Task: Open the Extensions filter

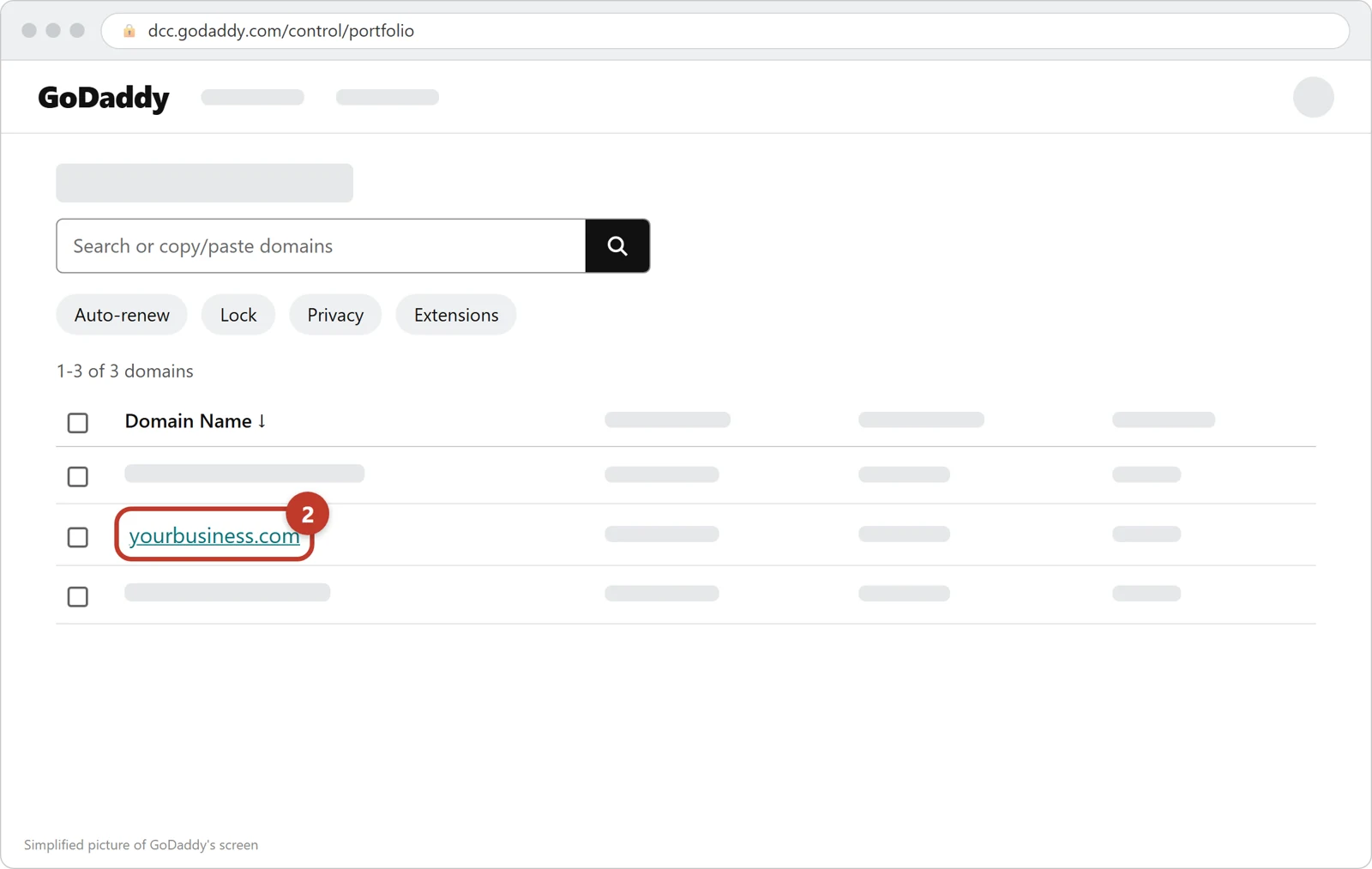Action: (456, 315)
